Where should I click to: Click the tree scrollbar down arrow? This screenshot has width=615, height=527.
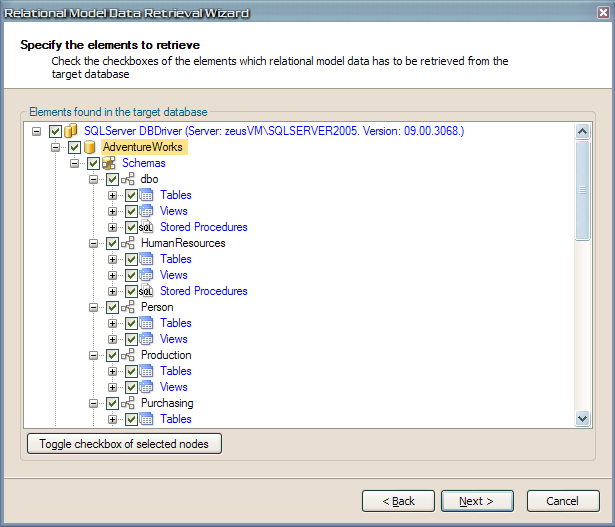pyautogui.click(x=582, y=418)
